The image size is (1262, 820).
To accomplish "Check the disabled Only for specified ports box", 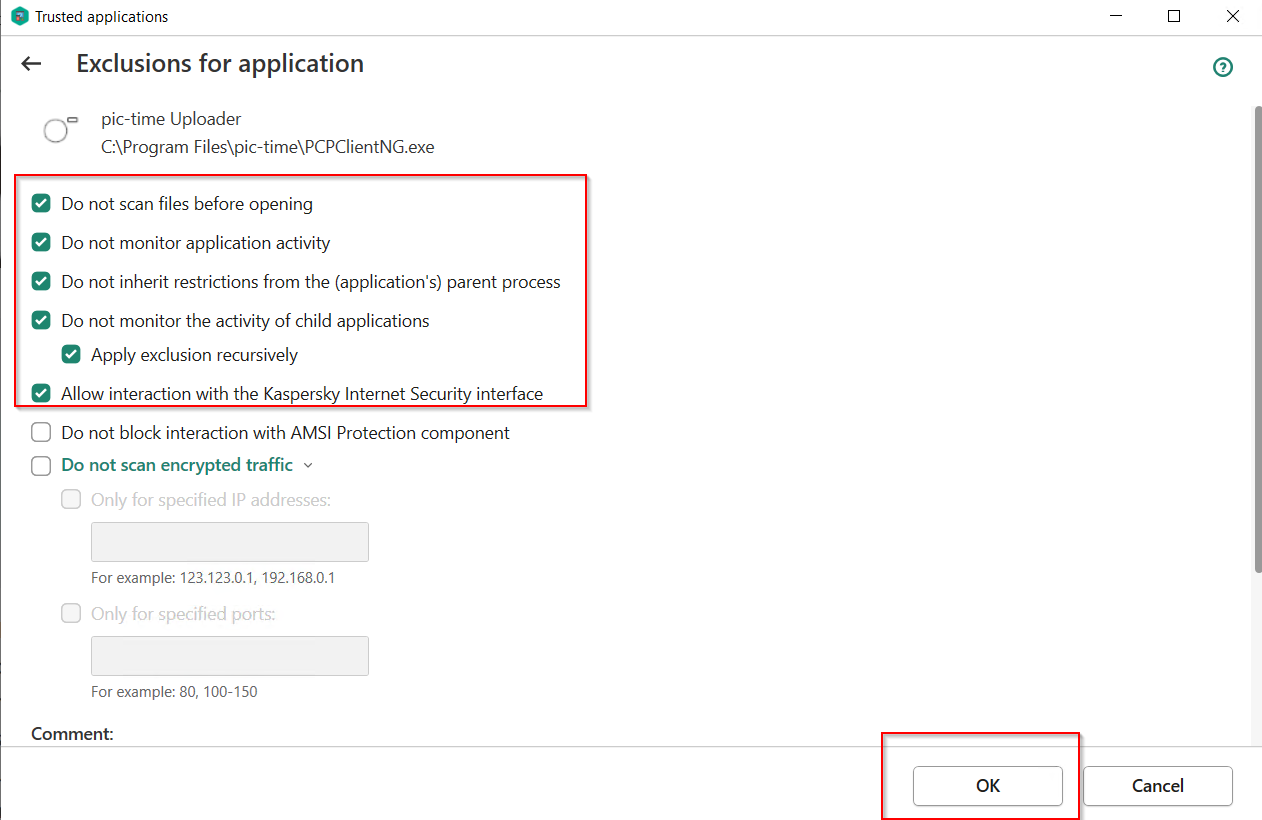I will tap(71, 614).
